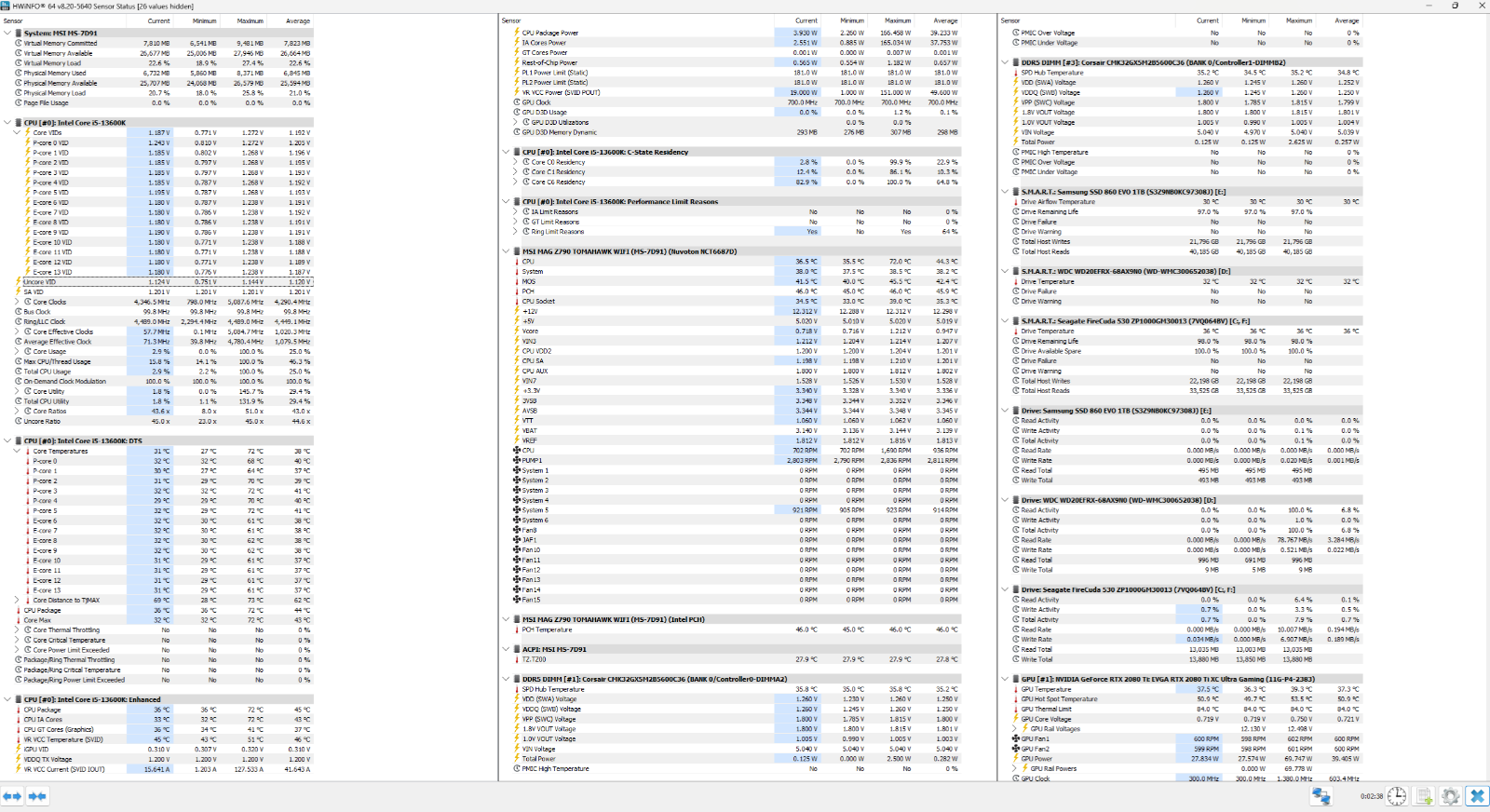Select Total Host Writes under Seagate FireCuda

pos(1186,381)
